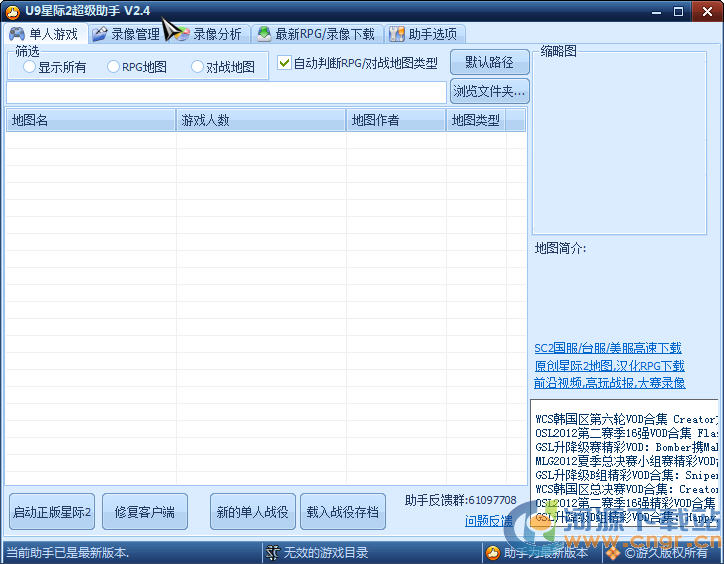Image resolution: width=724 pixels, height=564 pixels.
Task: Click the 修复客户端 button
Action: [x=144, y=512]
